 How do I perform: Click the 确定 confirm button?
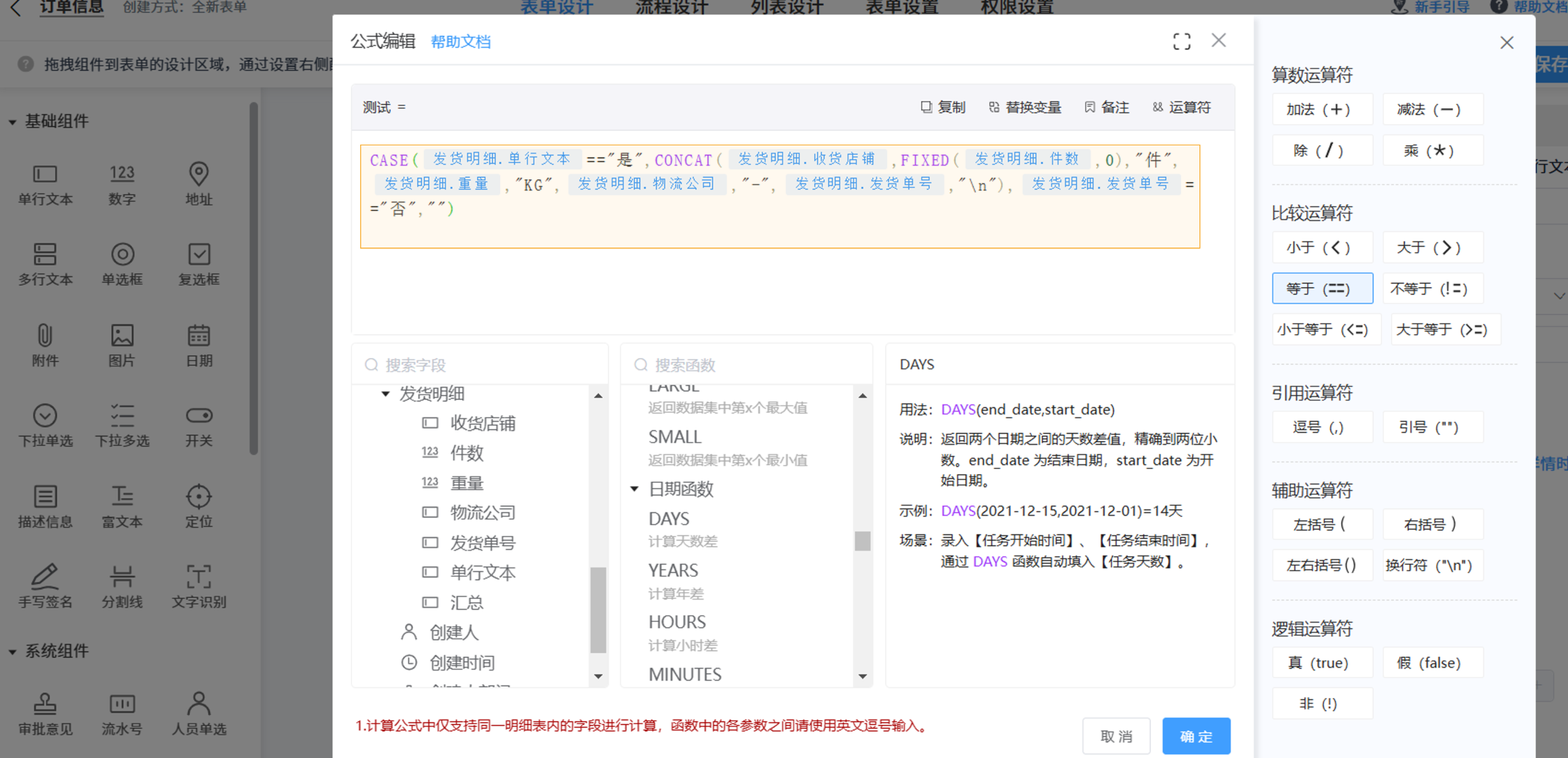(1196, 736)
